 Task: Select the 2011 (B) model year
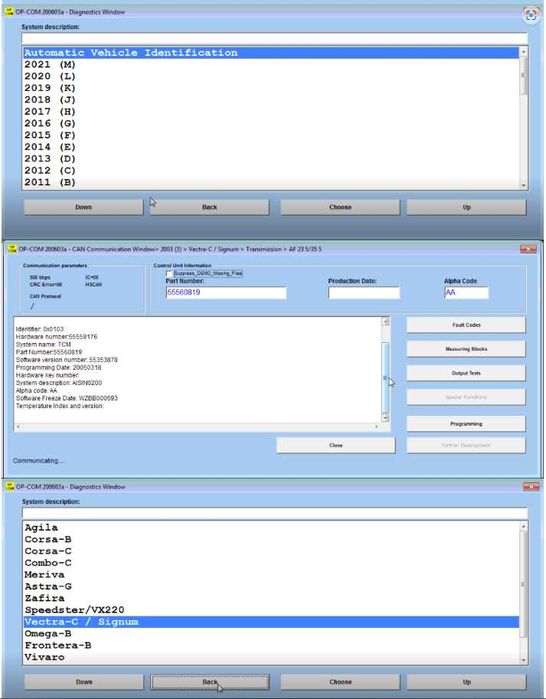[271, 182]
